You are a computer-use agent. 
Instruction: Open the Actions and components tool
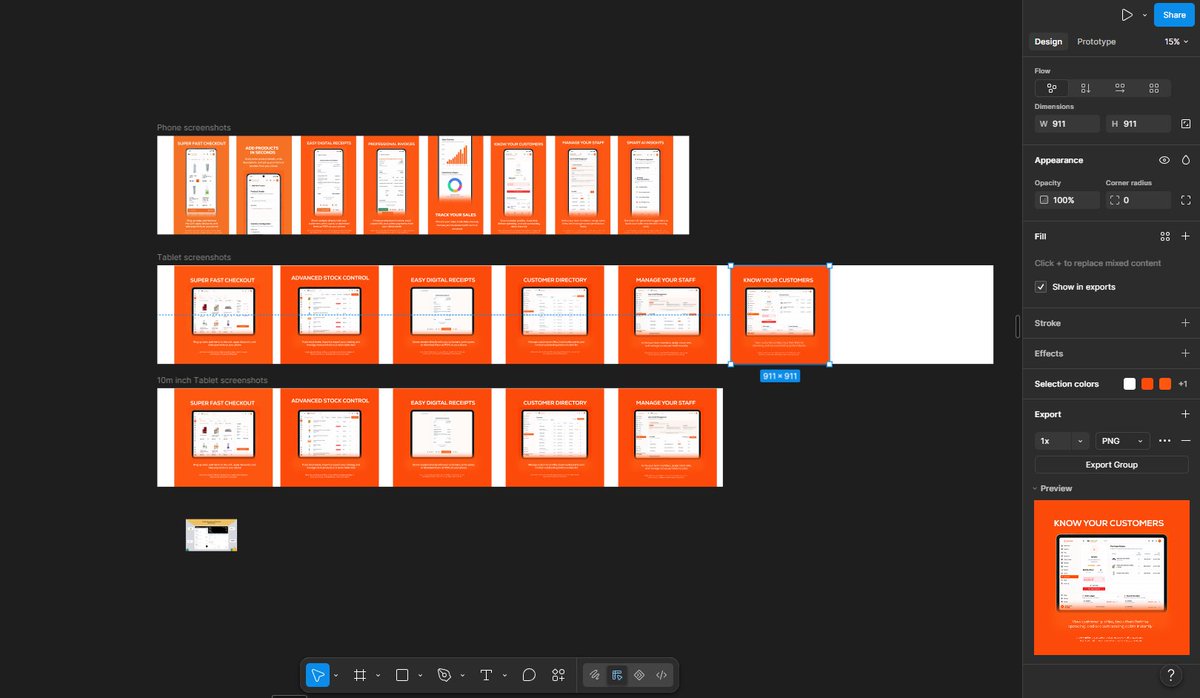click(559, 675)
